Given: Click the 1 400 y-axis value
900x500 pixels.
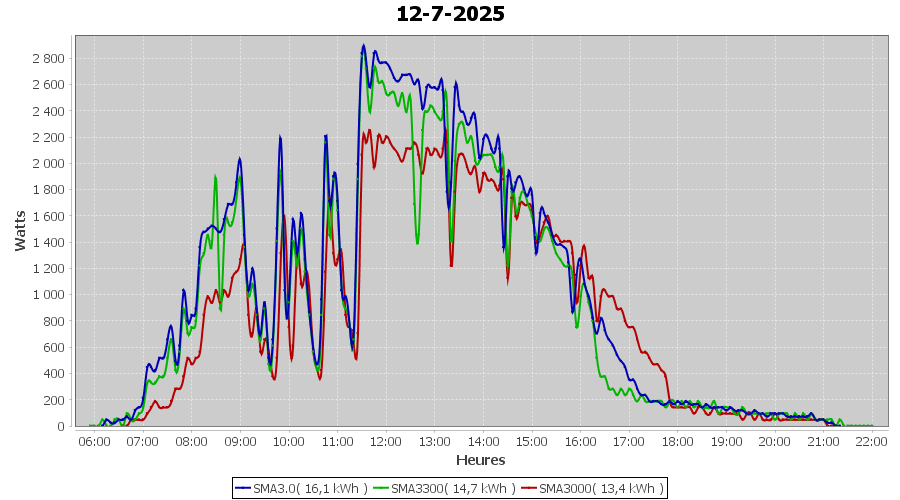Looking at the screenshot, I should tap(49, 242).
